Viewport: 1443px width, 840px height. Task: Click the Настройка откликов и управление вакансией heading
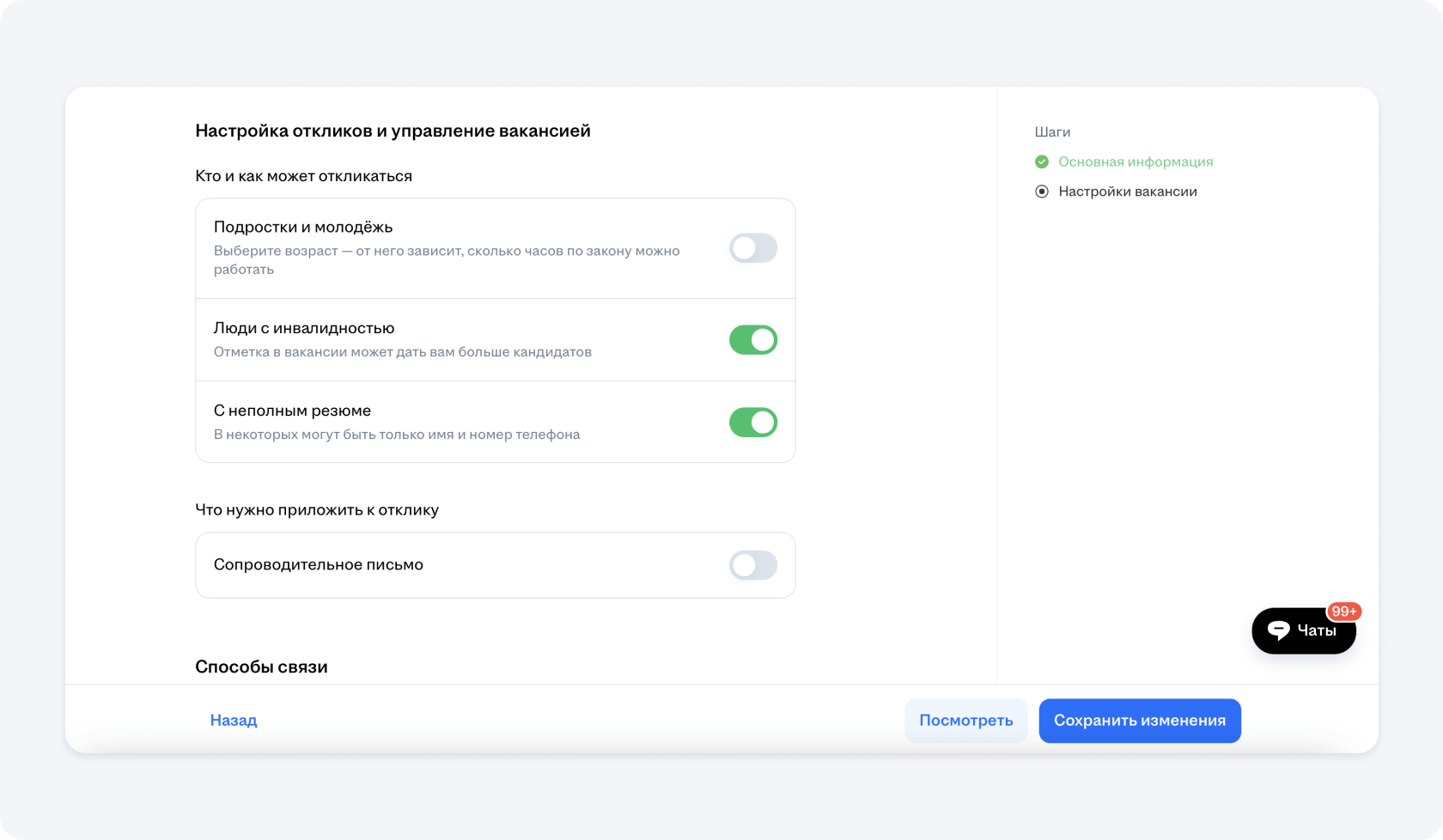[393, 131]
